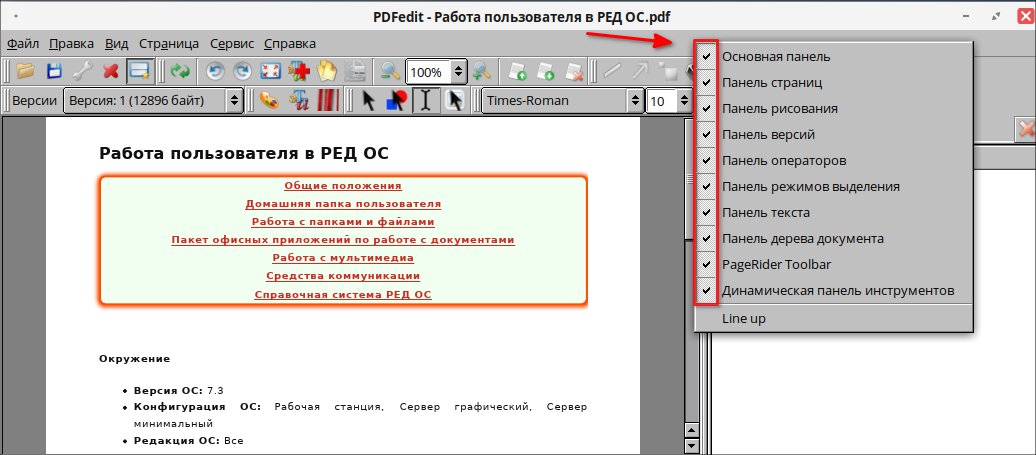1036x455 pixels.
Task: Select 'Line up' in the popup menu
Action: tap(743, 318)
